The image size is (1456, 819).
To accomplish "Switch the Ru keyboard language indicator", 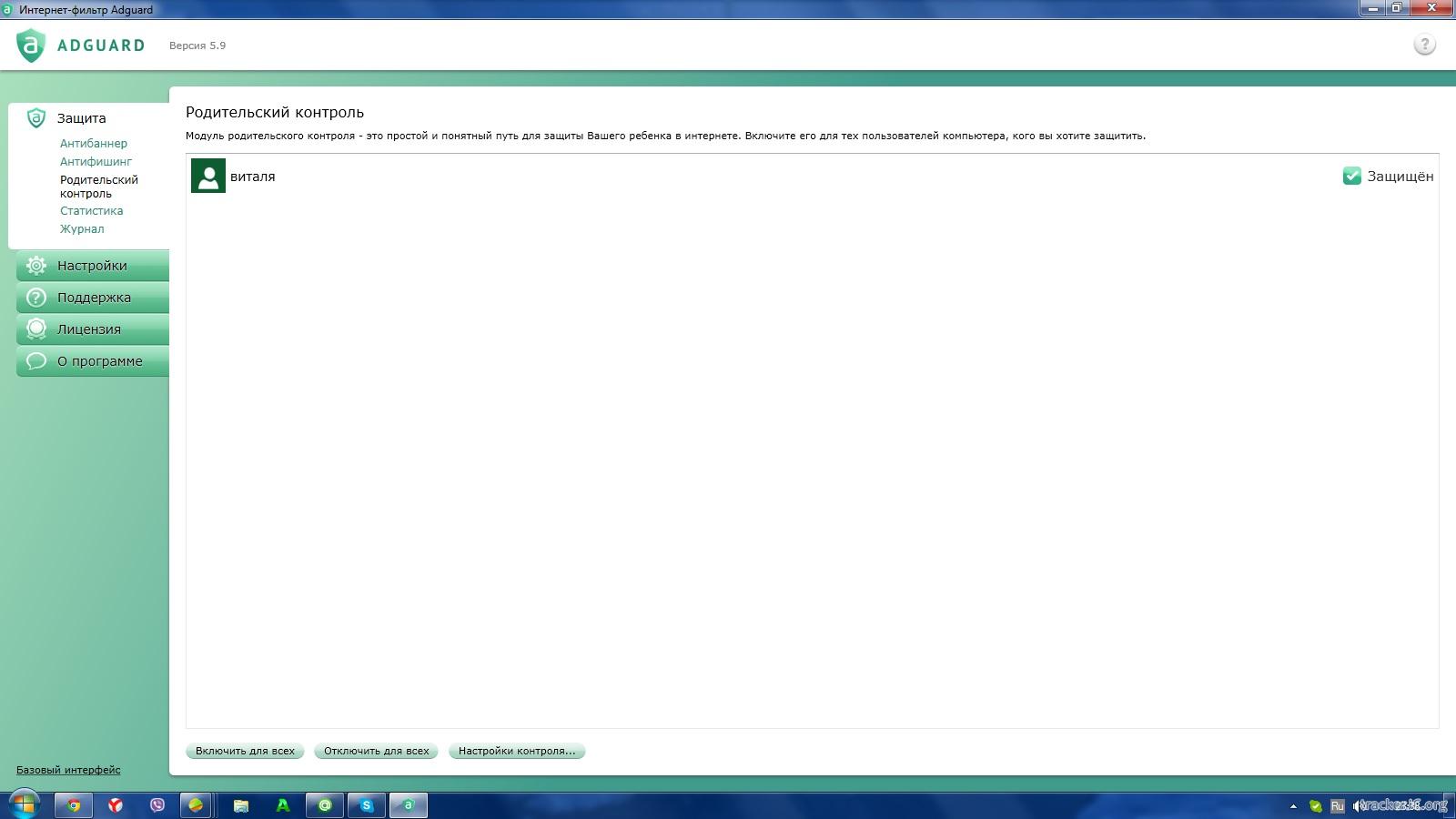I will [x=1337, y=806].
